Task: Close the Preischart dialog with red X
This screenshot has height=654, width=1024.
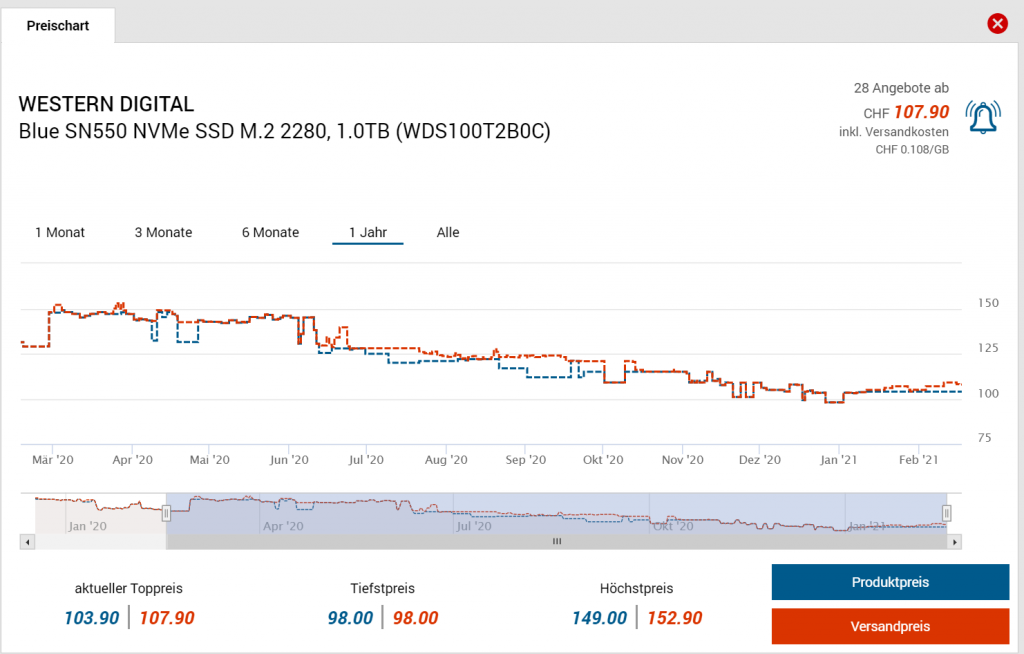Action: (x=997, y=24)
